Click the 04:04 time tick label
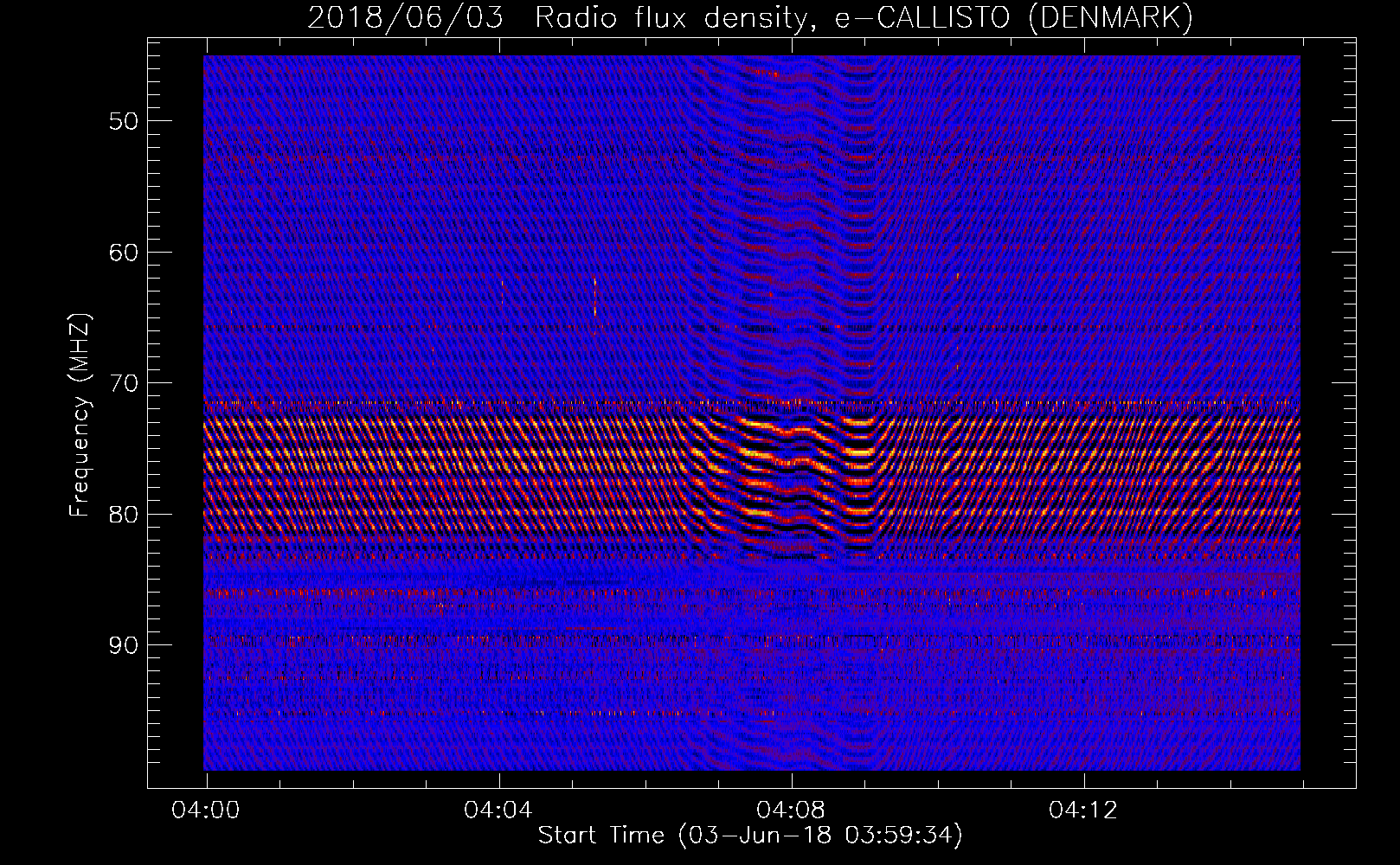 click(498, 811)
